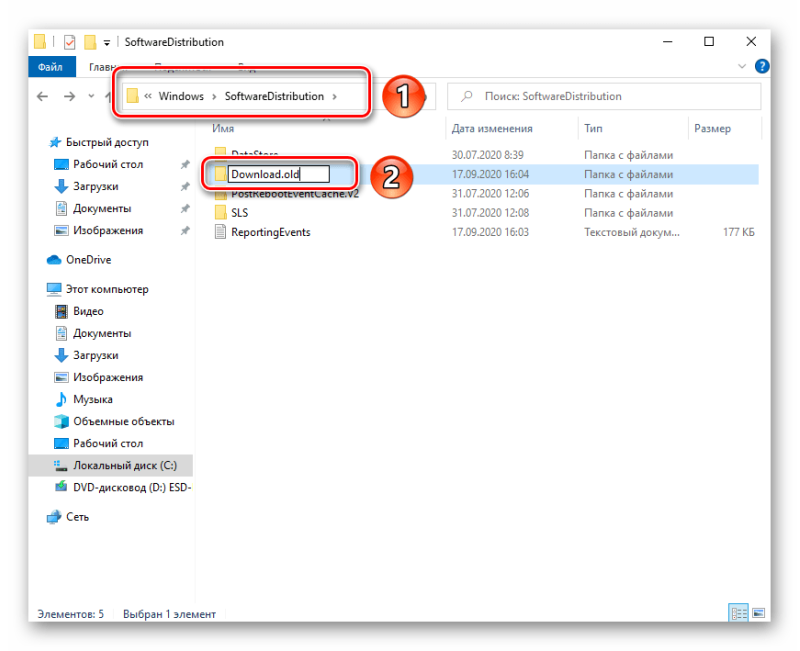Expand the ribbon with the chevron
This screenshot has height=651, width=800.
pos(742,66)
